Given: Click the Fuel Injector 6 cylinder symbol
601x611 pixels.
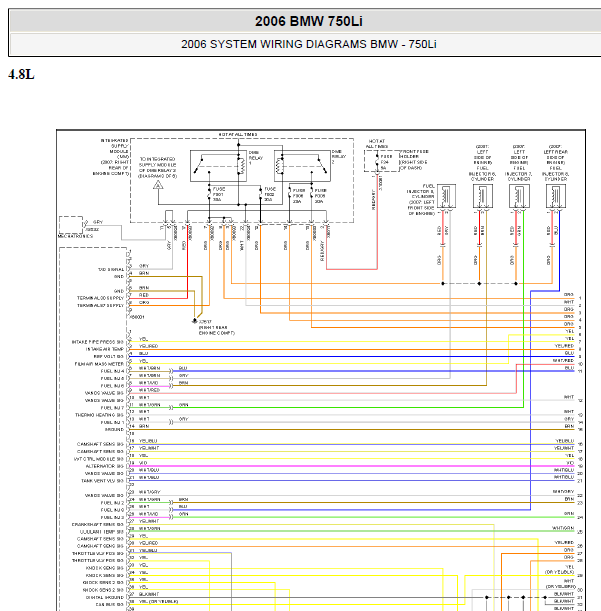Looking at the screenshot, I should click(483, 196).
